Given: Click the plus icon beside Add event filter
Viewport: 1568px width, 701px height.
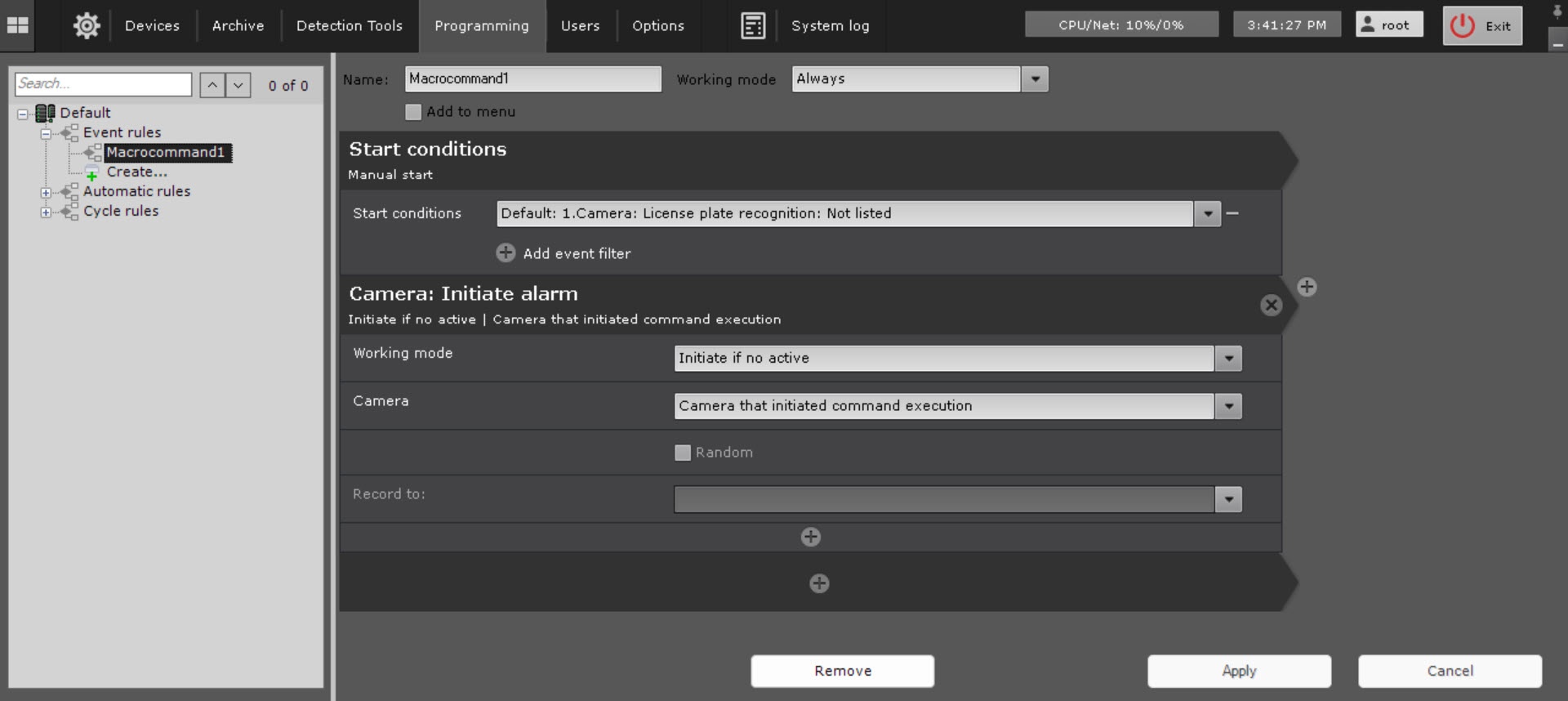Looking at the screenshot, I should tap(506, 253).
